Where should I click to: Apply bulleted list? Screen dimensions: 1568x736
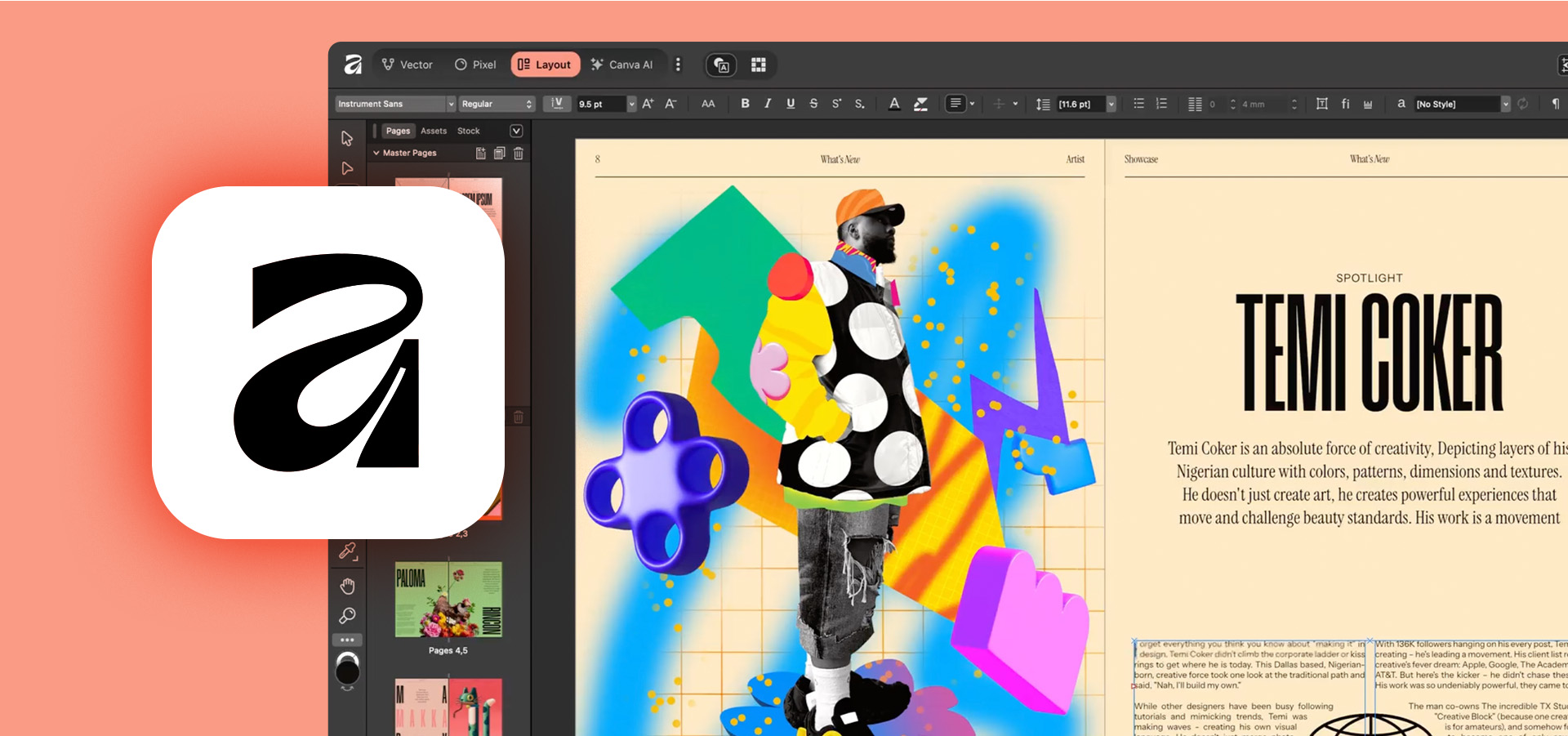(x=1138, y=104)
